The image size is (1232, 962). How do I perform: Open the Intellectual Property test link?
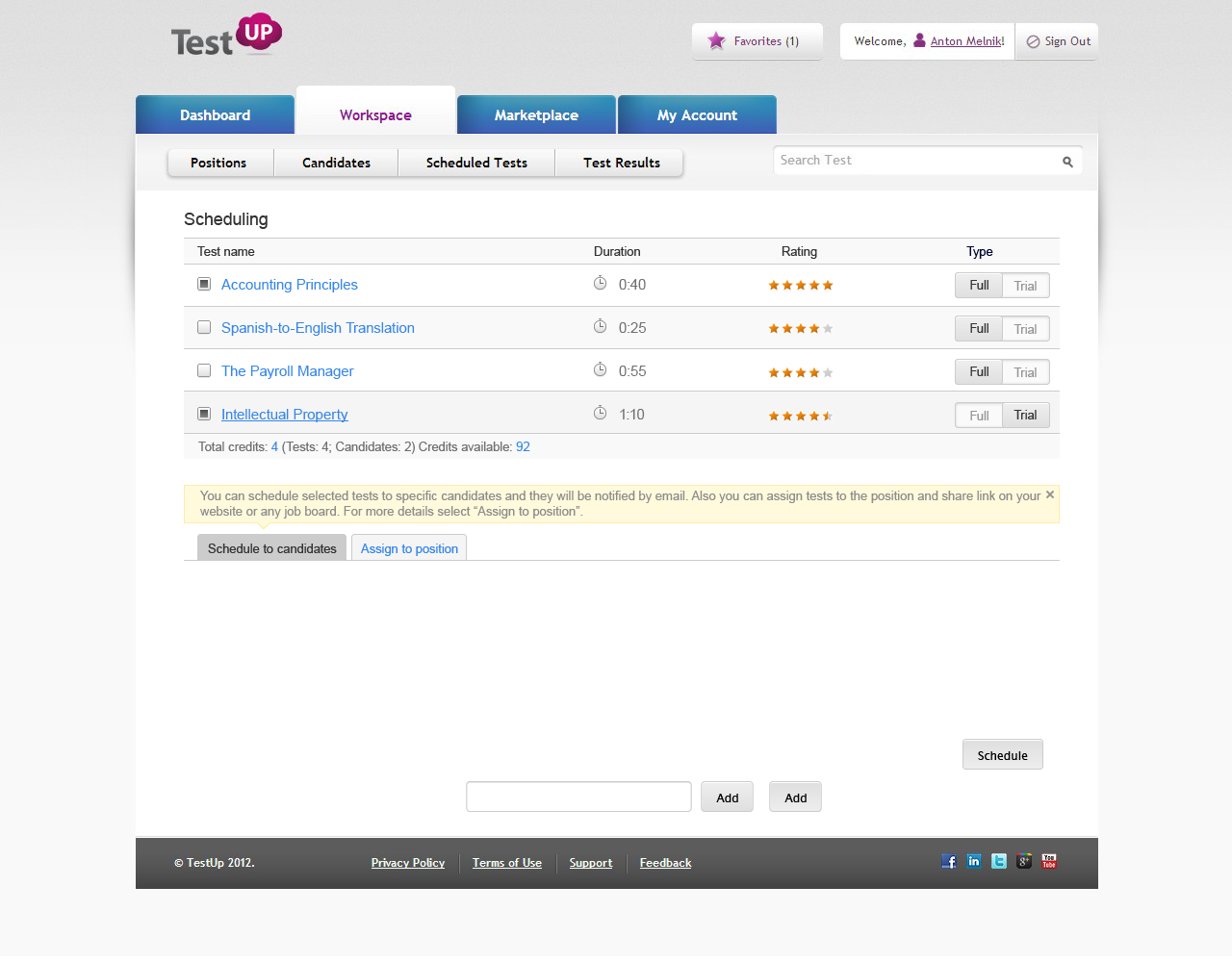[284, 415]
